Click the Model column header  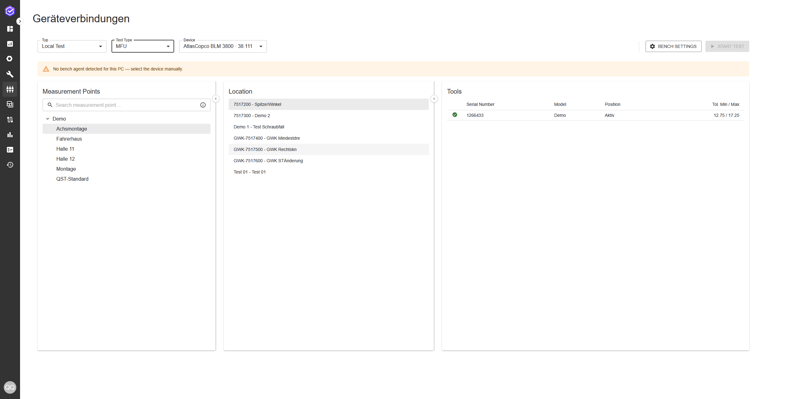[560, 105]
